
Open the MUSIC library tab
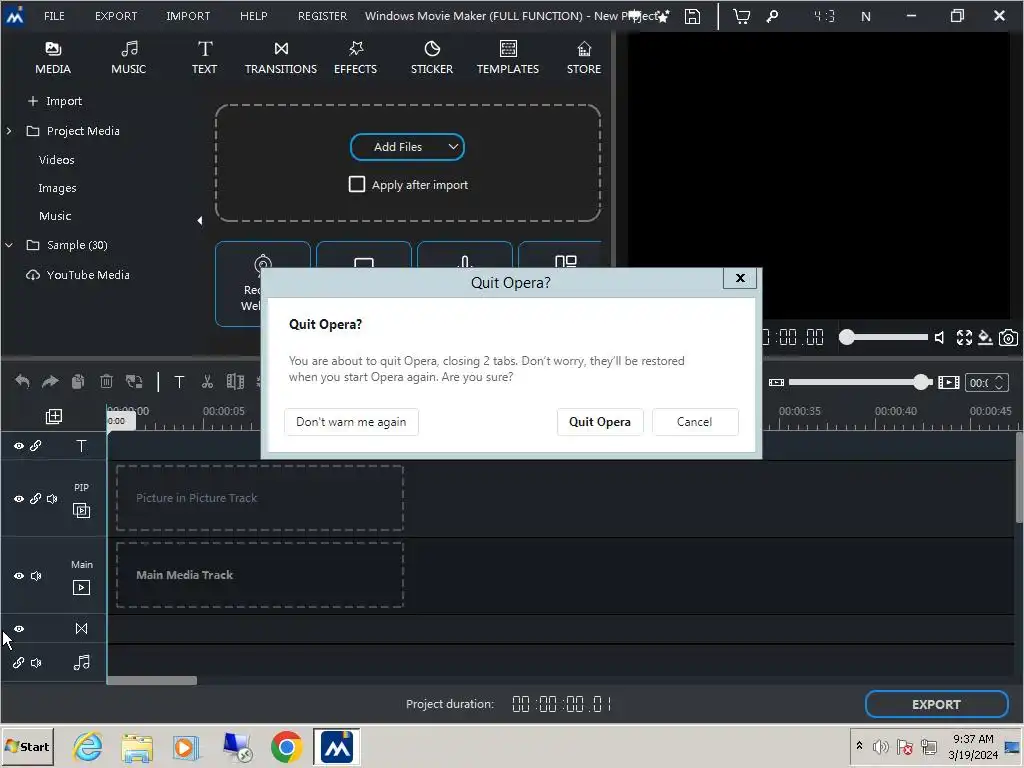coord(129,57)
